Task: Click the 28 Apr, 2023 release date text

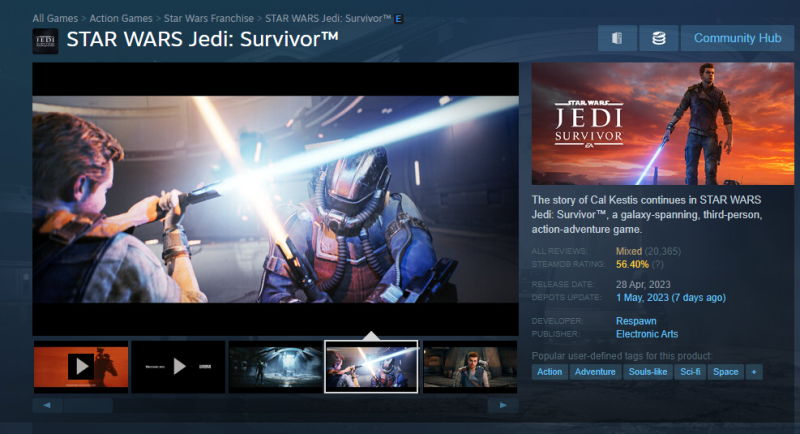Action: [x=643, y=285]
